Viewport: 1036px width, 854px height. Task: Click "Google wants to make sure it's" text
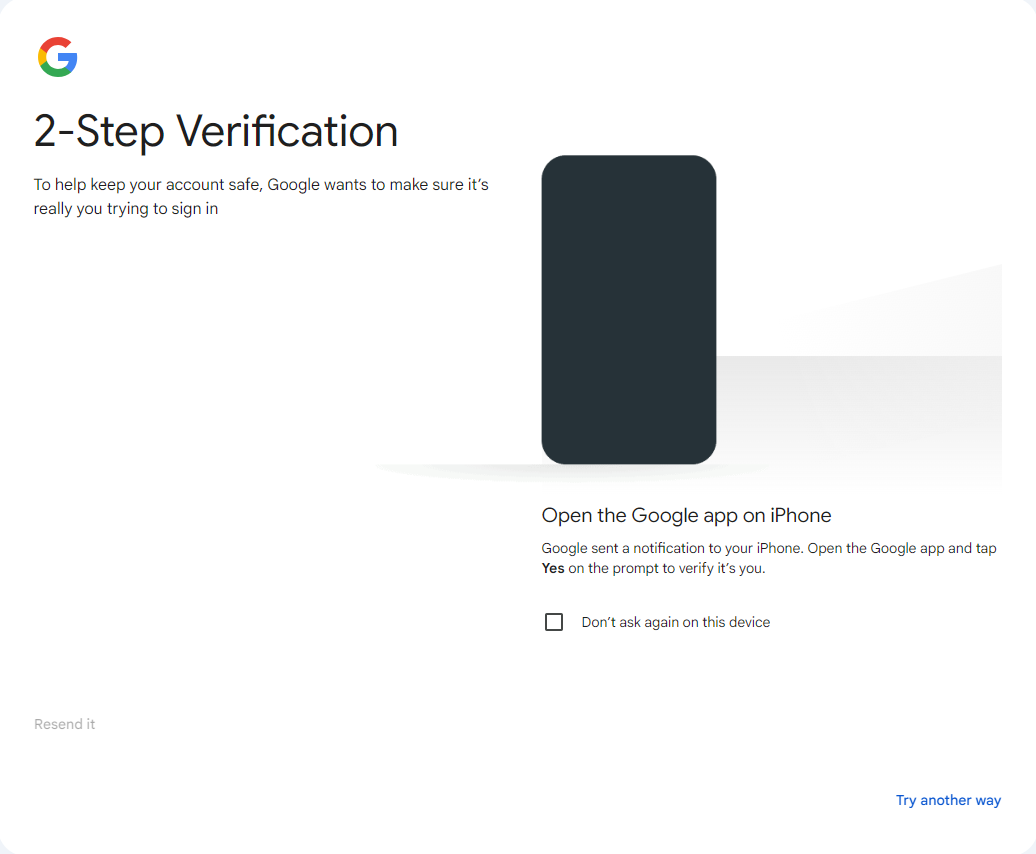pos(378,185)
